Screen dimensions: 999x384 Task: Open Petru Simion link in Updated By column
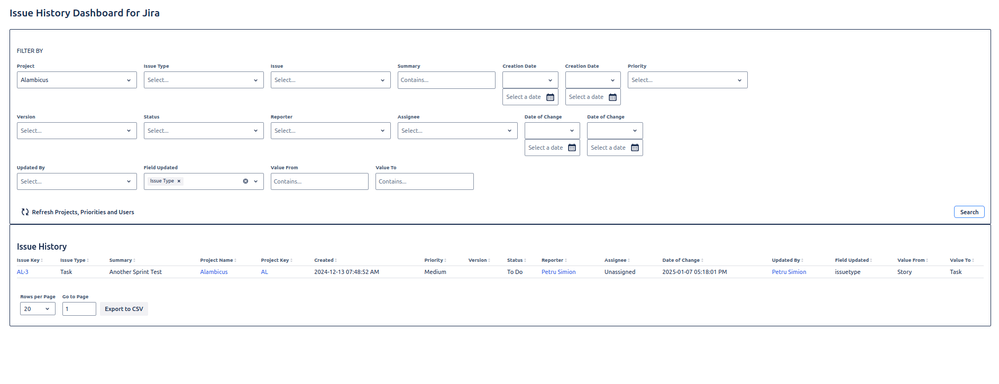coord(789,272)
